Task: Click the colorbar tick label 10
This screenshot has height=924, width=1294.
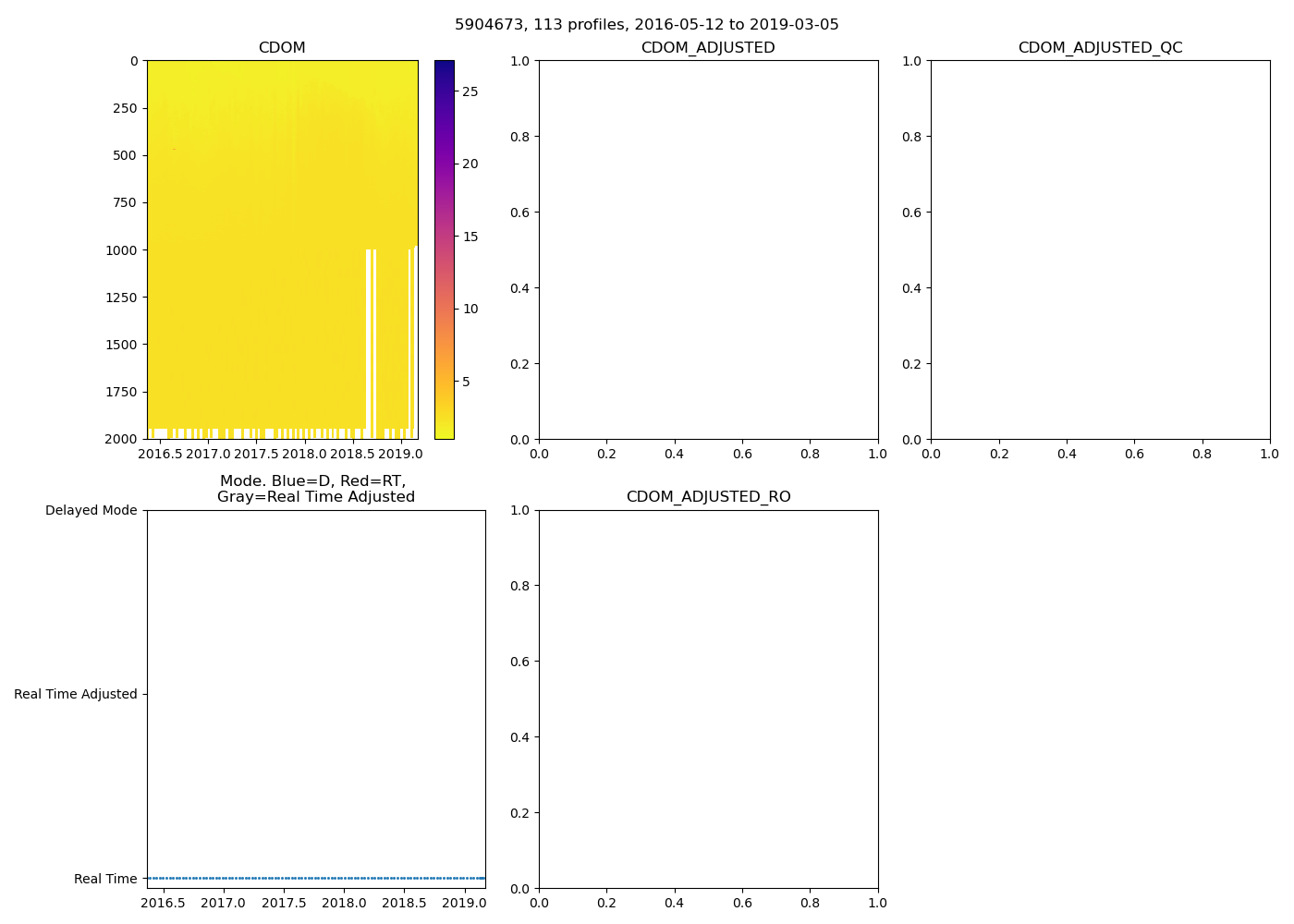Action: (470, 309)
